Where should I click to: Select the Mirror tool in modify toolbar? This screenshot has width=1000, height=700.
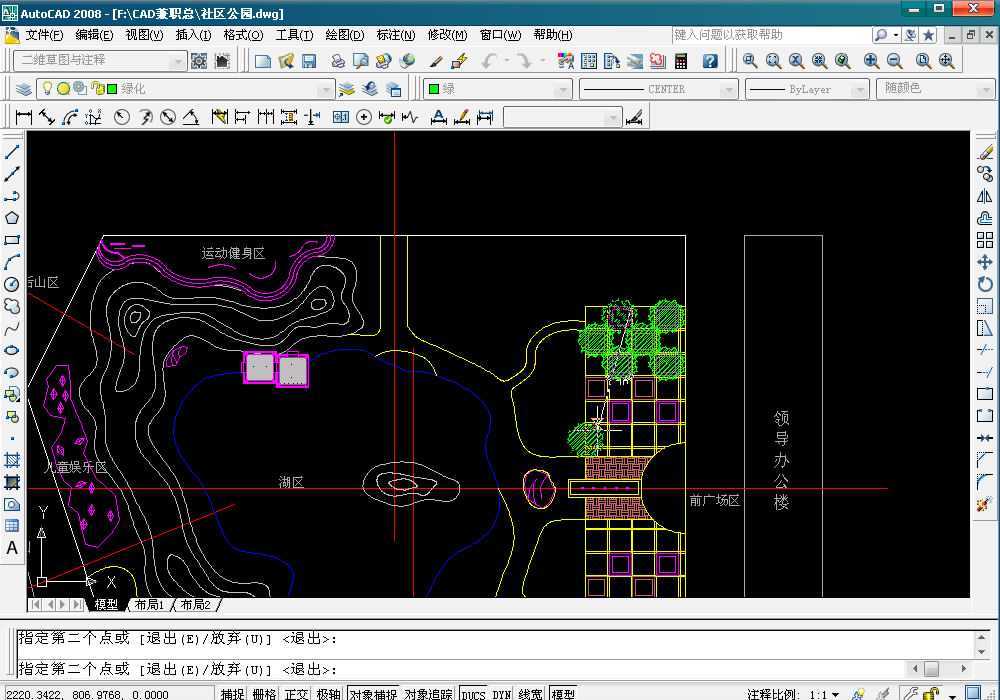tap(985, 196)
